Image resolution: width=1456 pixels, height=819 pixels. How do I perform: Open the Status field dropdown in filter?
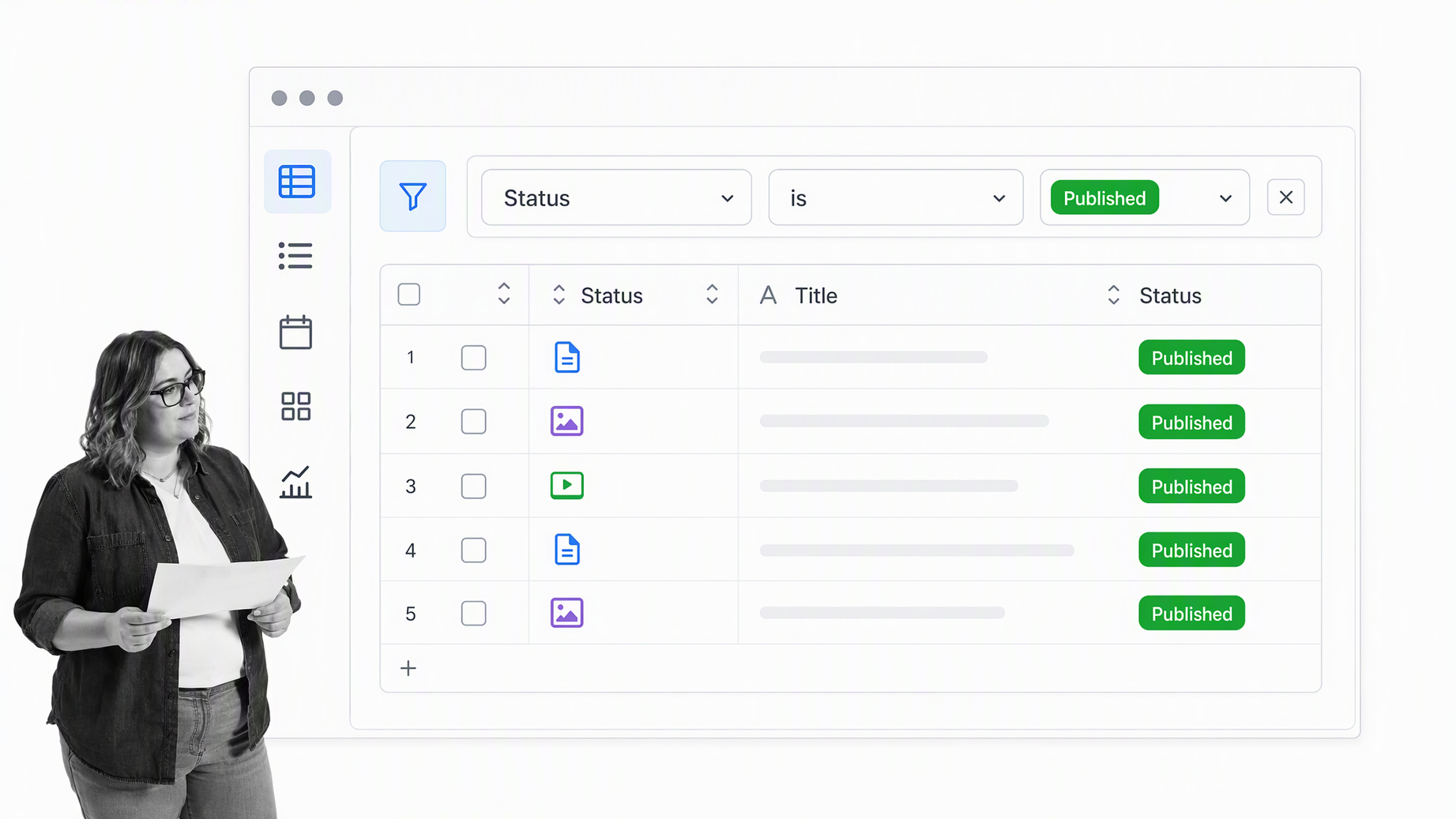(x=616, y=197)
